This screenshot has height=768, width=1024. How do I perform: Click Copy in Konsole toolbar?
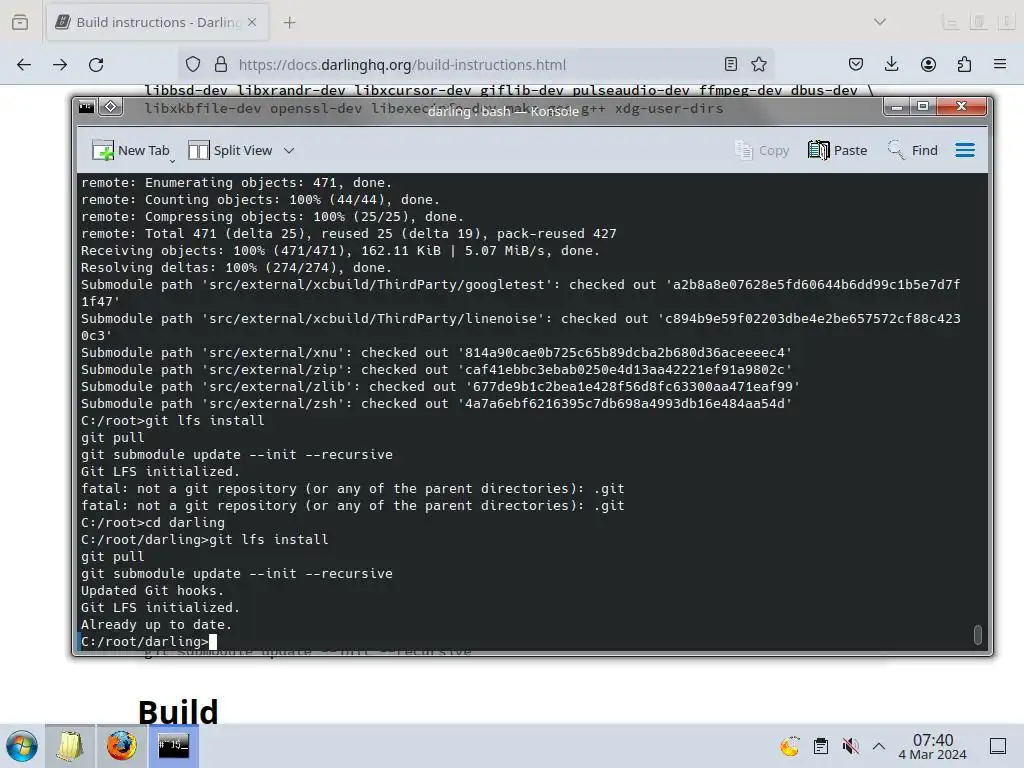click(x=762, y=150)
